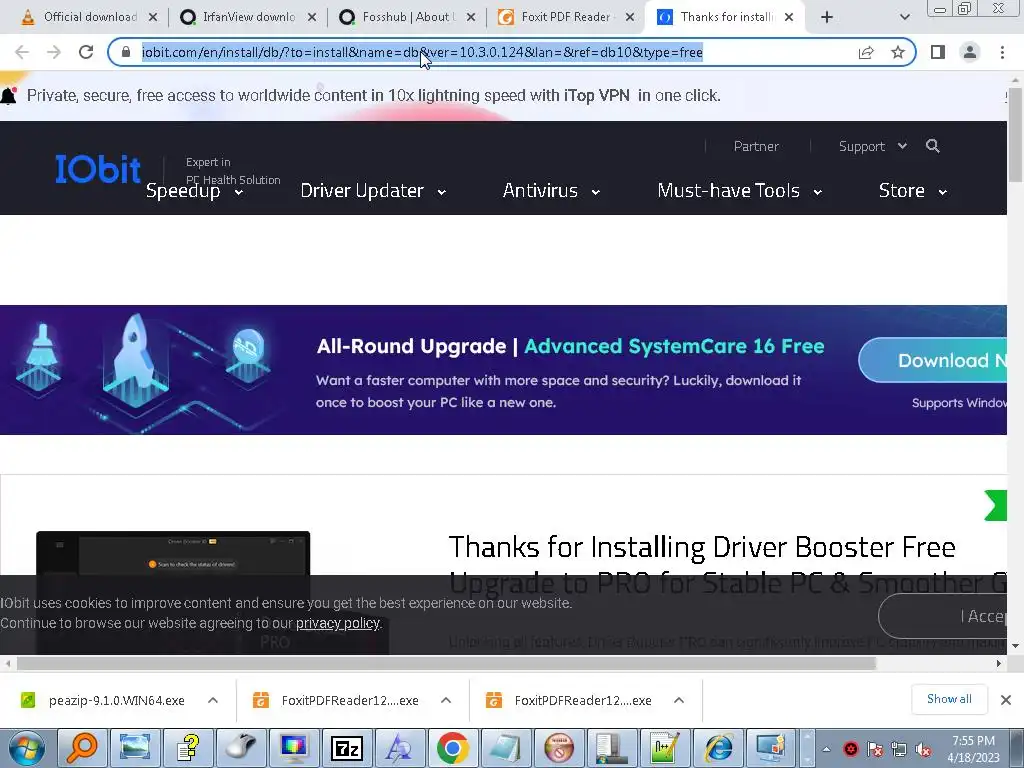Image resolution: width=1024 pixels, height=768 pixels.
Task: Click the IObit site search magnifier
Action: click(933, 146)
